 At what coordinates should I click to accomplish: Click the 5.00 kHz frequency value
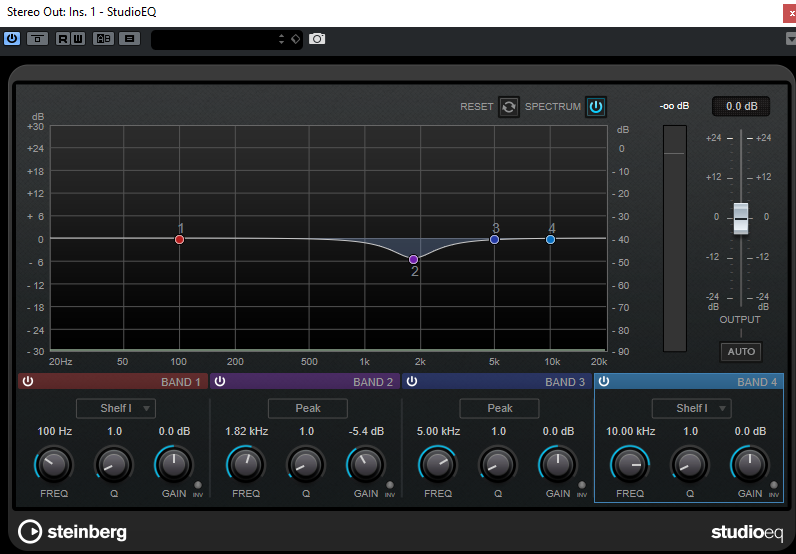tap(438, 431)
